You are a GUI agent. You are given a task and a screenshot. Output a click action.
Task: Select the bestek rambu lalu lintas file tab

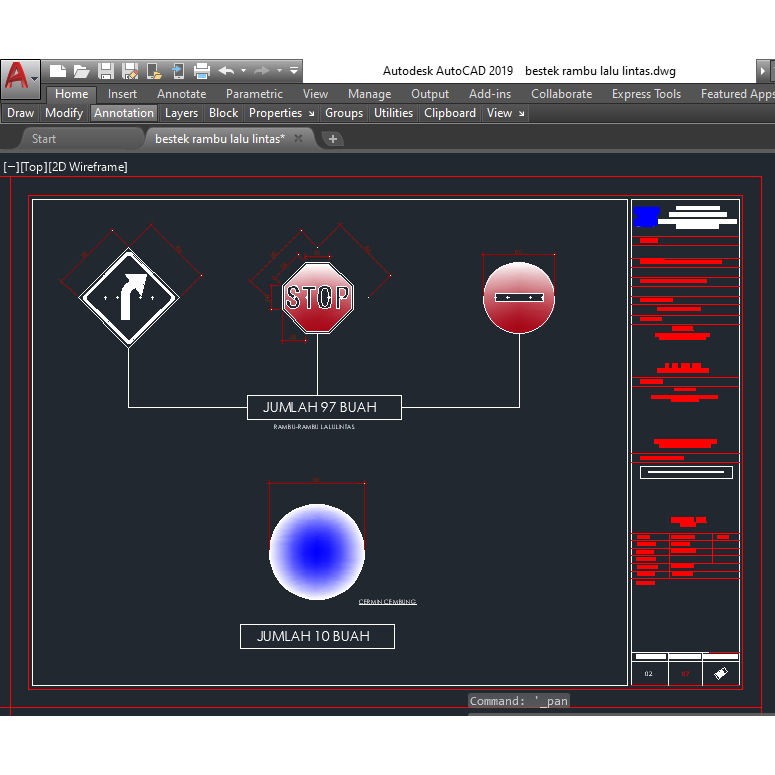point(220,139)
